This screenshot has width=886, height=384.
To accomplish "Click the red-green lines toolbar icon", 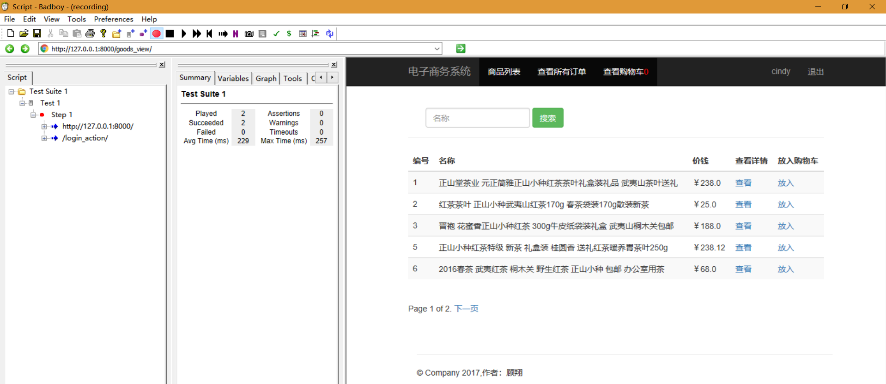I will 315,34.
